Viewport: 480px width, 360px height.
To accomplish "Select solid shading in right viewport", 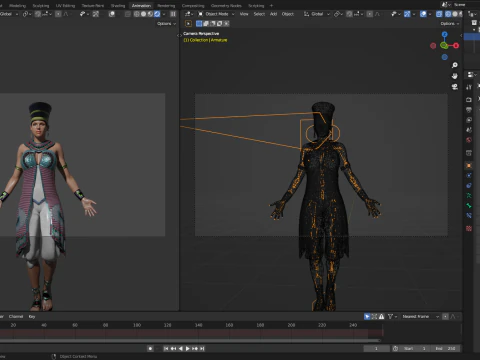I will (455, 14).
